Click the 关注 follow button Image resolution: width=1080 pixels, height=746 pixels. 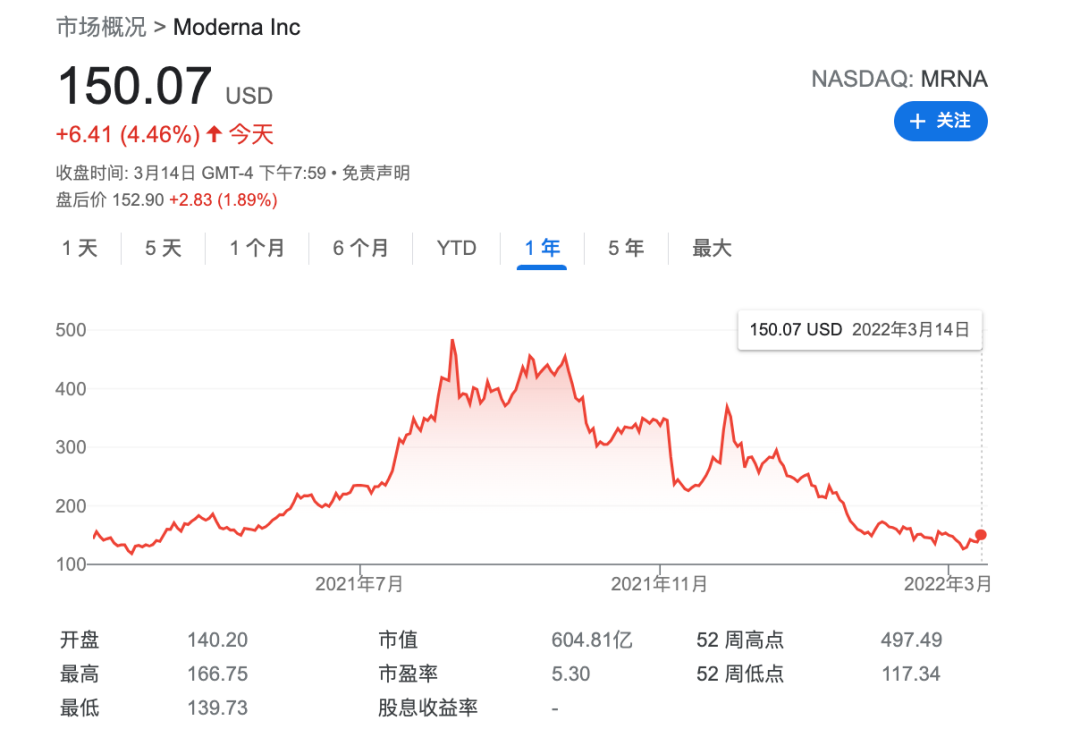940,121
